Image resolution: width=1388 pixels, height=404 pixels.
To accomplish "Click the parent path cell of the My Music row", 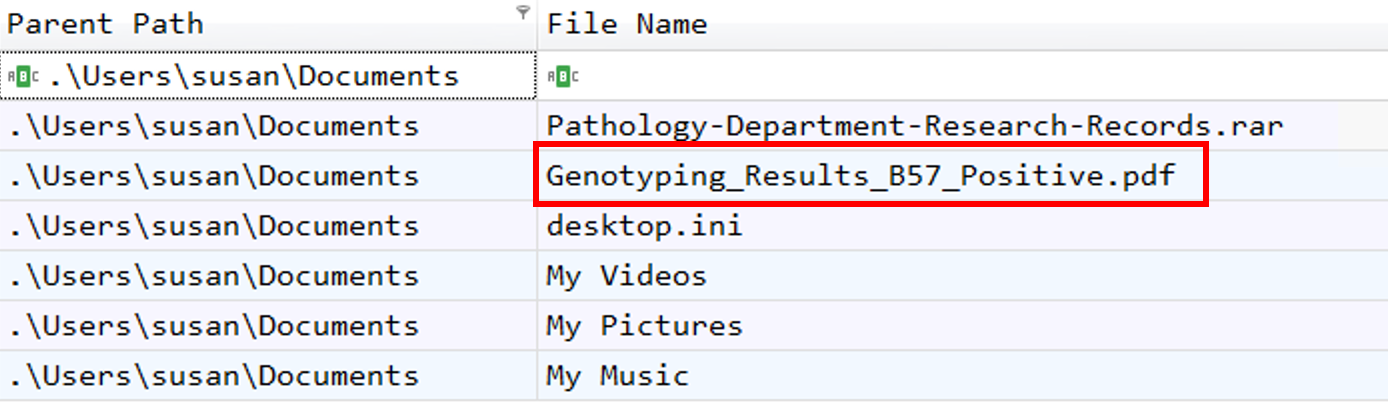I will point(213,376).
